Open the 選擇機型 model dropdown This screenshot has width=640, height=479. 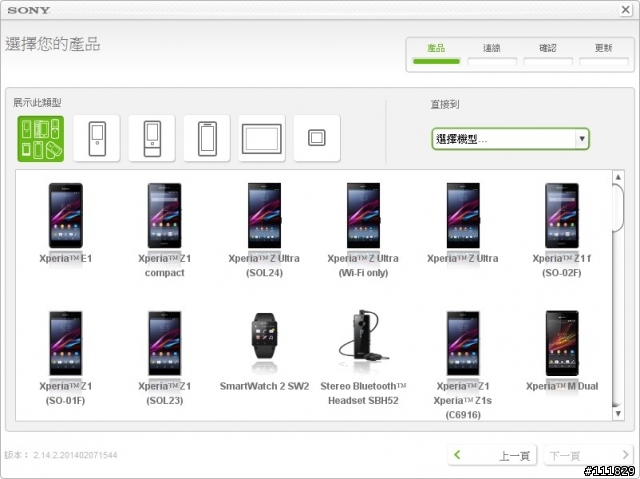(x=511, y=139)
